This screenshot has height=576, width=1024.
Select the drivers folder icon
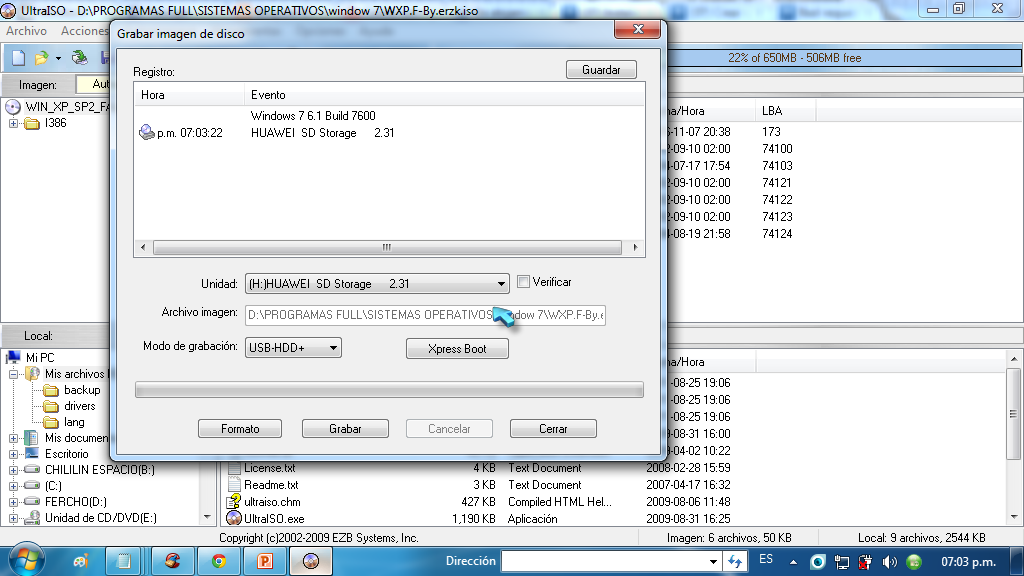[x=51, y=406]
